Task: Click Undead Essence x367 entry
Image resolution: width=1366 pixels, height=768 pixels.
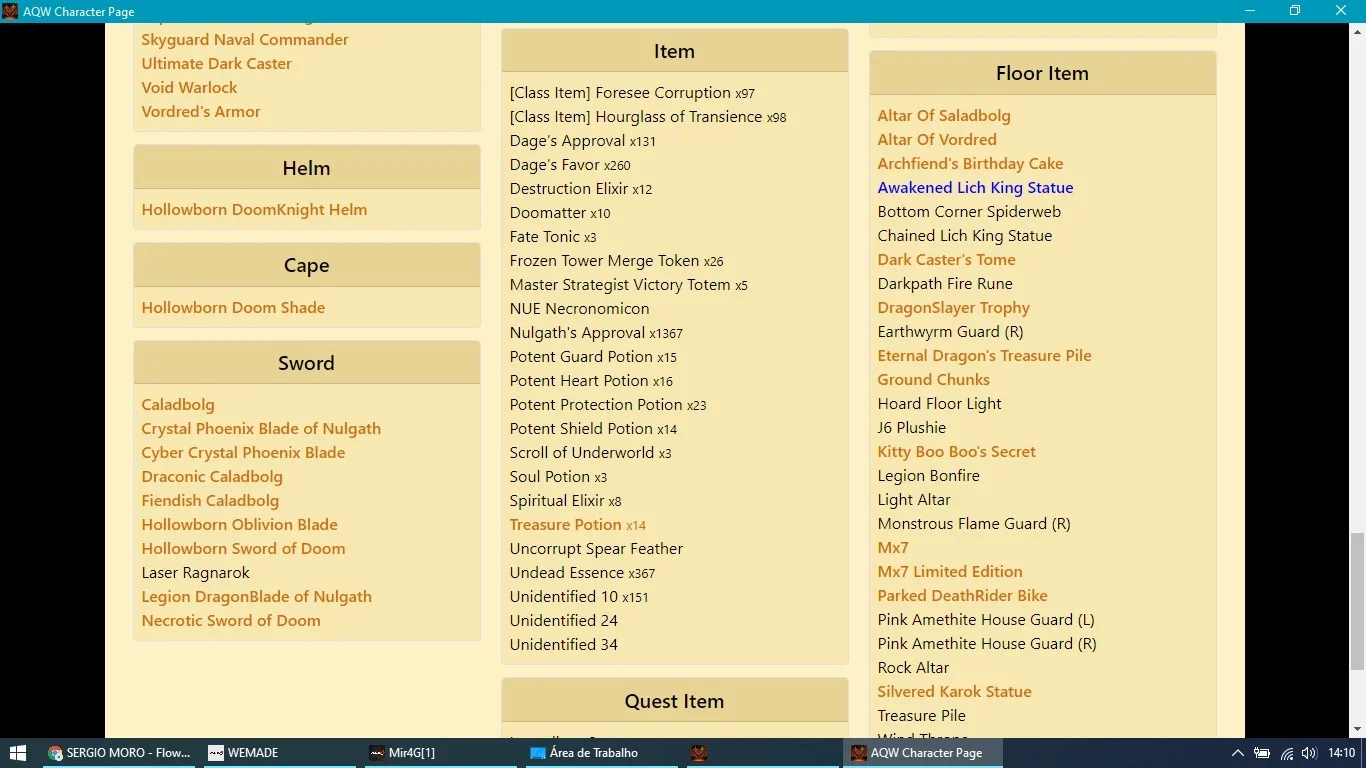Action: [x=582, y=573]
